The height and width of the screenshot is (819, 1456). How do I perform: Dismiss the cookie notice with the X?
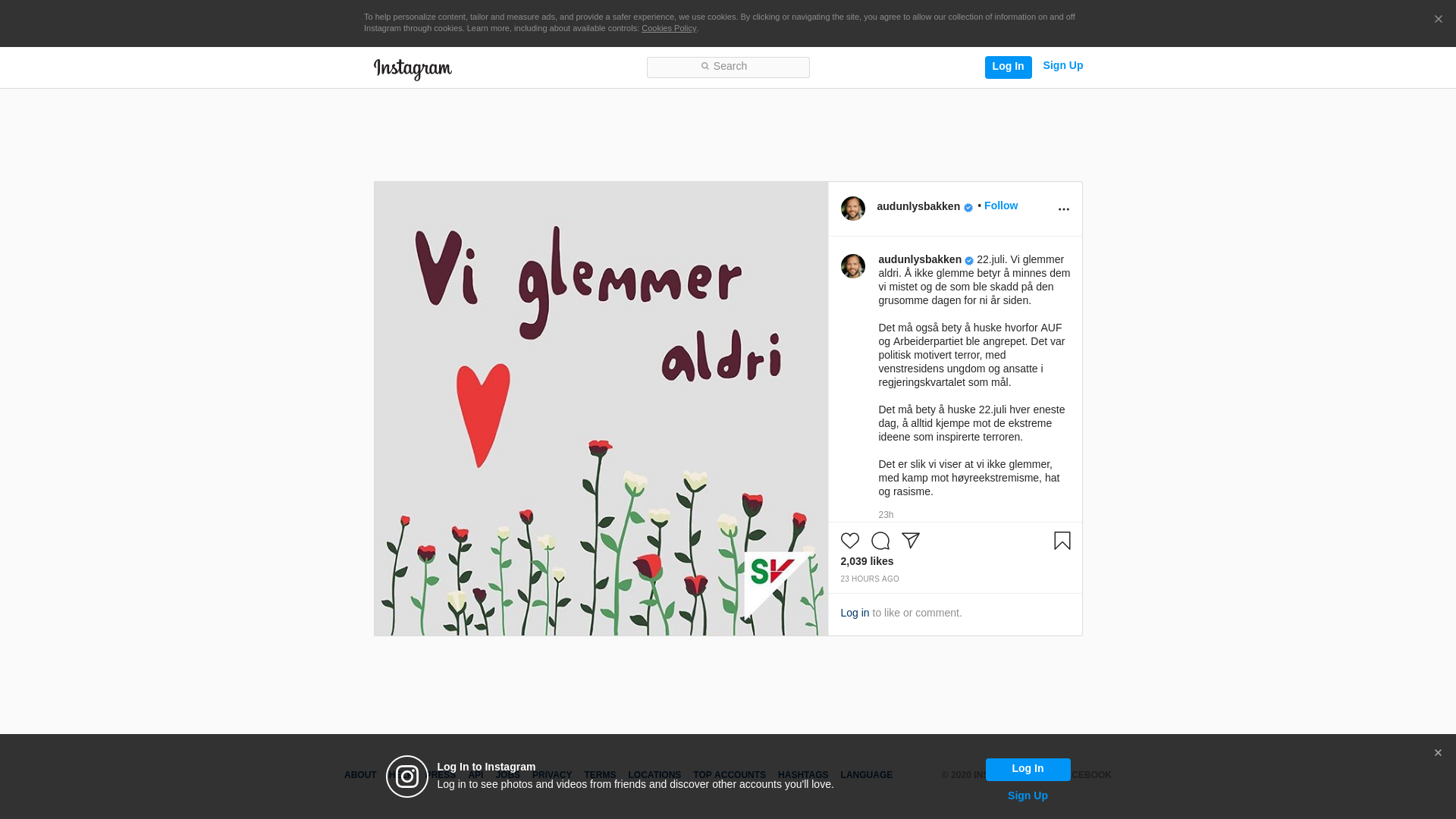click(x=1438, y=20)
